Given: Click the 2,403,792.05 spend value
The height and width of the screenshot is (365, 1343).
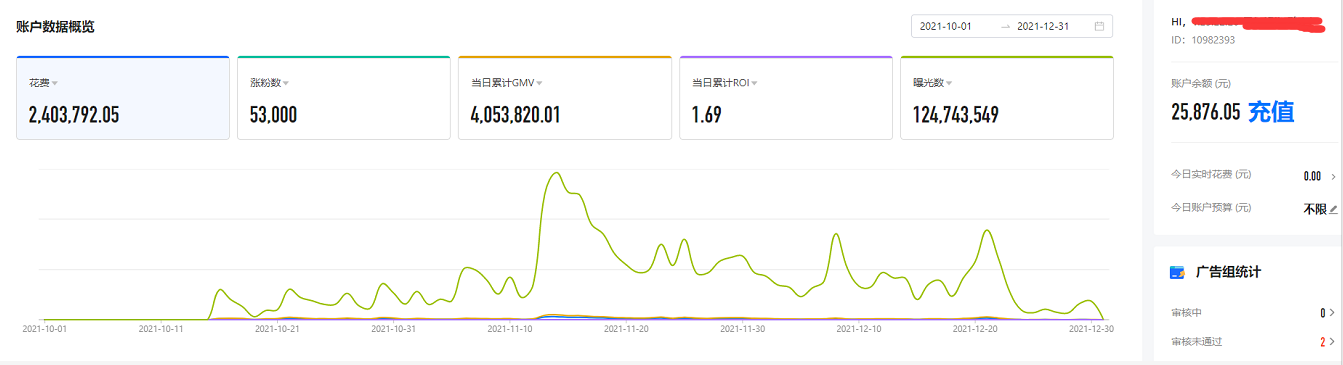Looking at the screenshot, I should (x=74, y=115).
